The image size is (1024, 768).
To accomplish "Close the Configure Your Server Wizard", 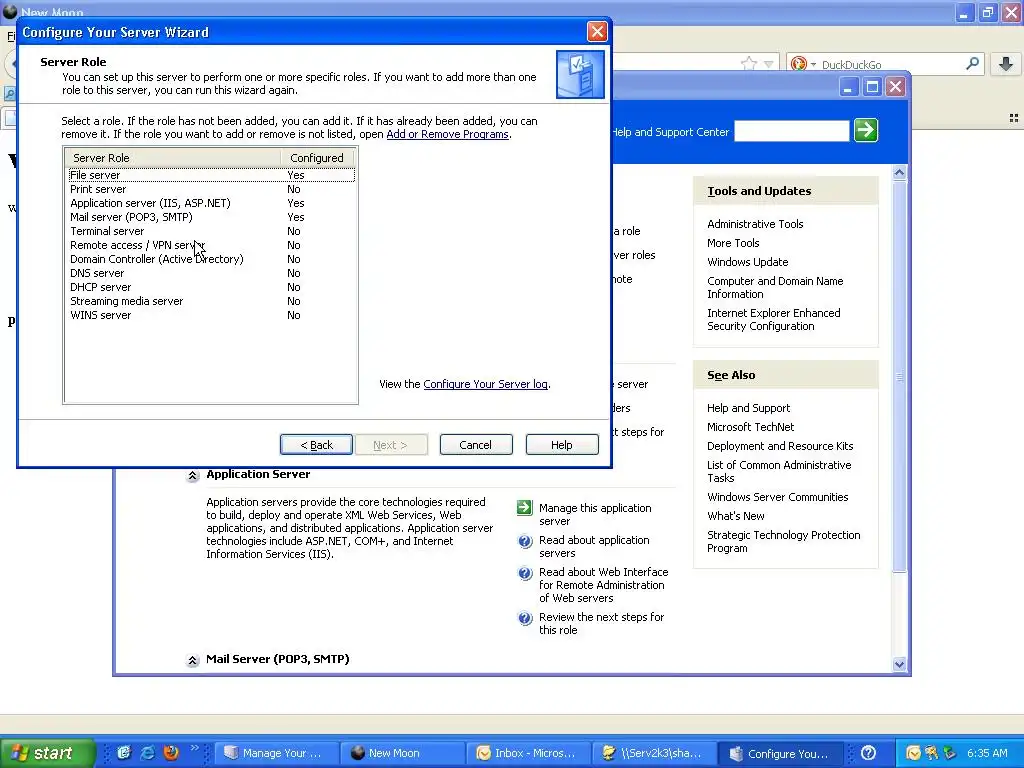I will point(597,31).
